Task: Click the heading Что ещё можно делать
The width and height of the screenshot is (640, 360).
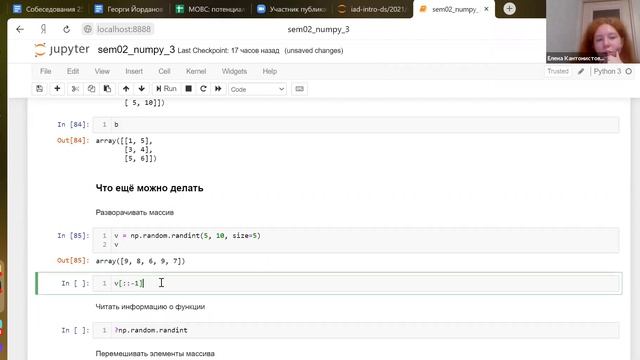Action: (149, 188)
